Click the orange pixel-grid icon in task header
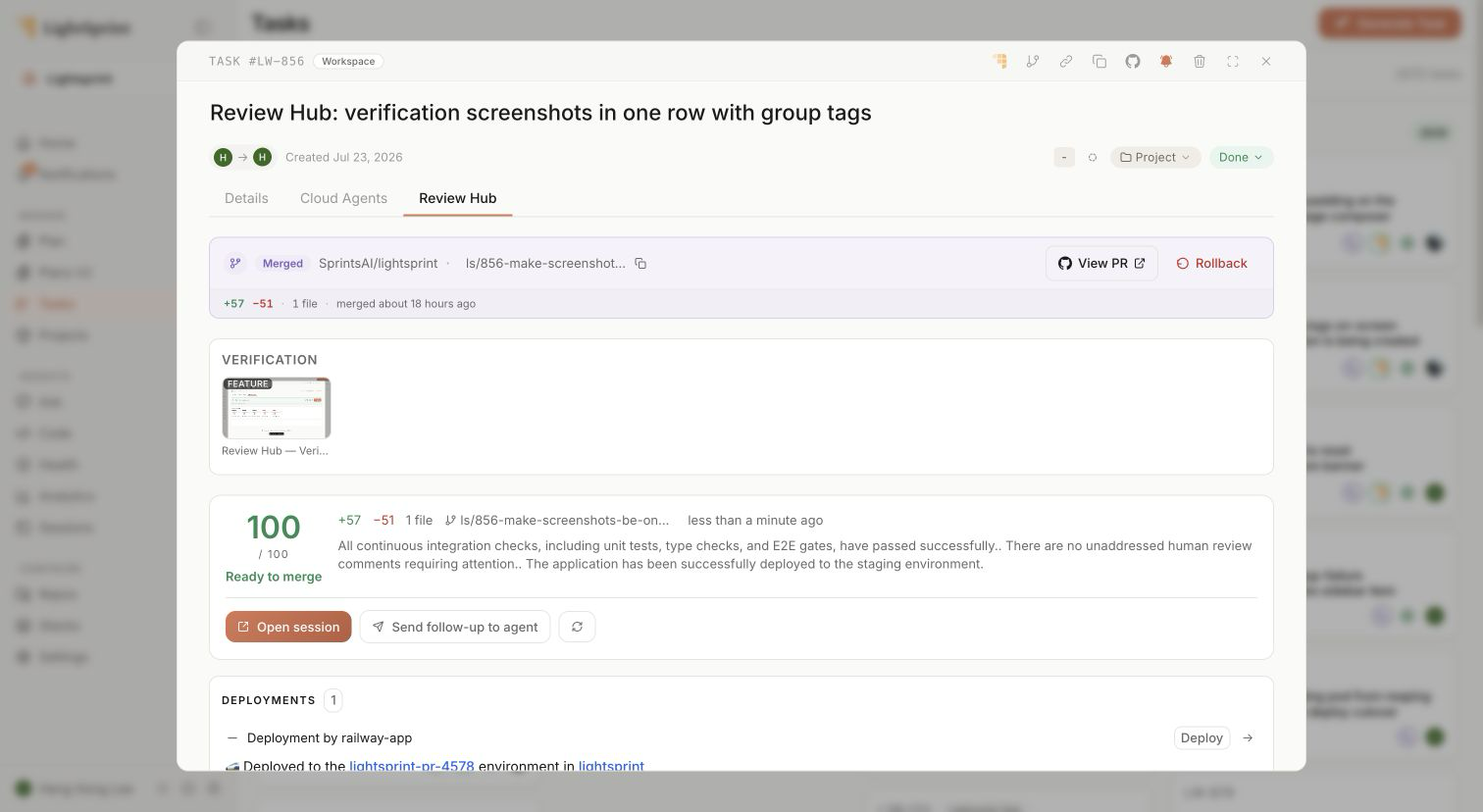 [999, 61]
